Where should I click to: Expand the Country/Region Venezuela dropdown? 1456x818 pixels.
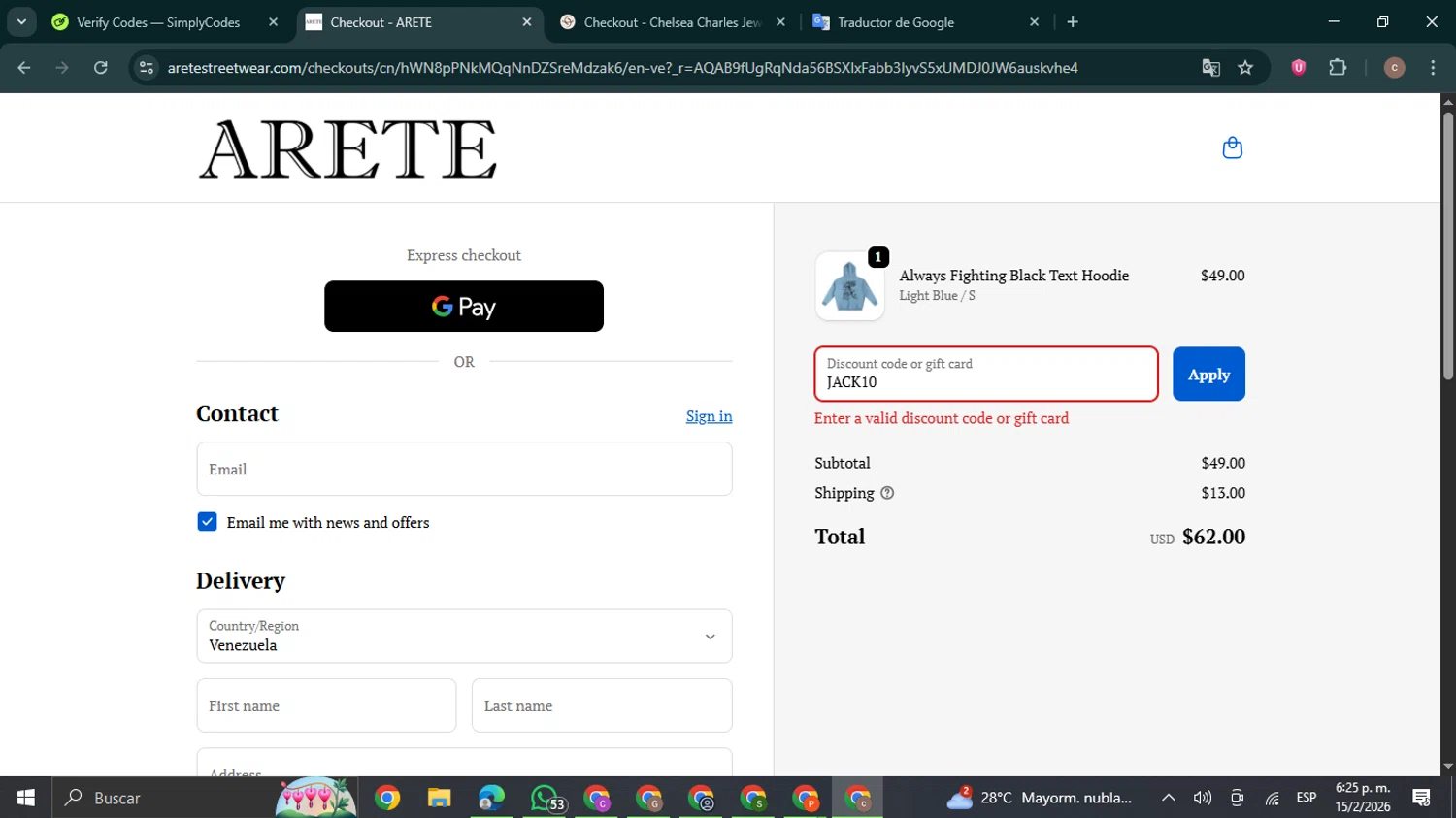pos(464,637)
